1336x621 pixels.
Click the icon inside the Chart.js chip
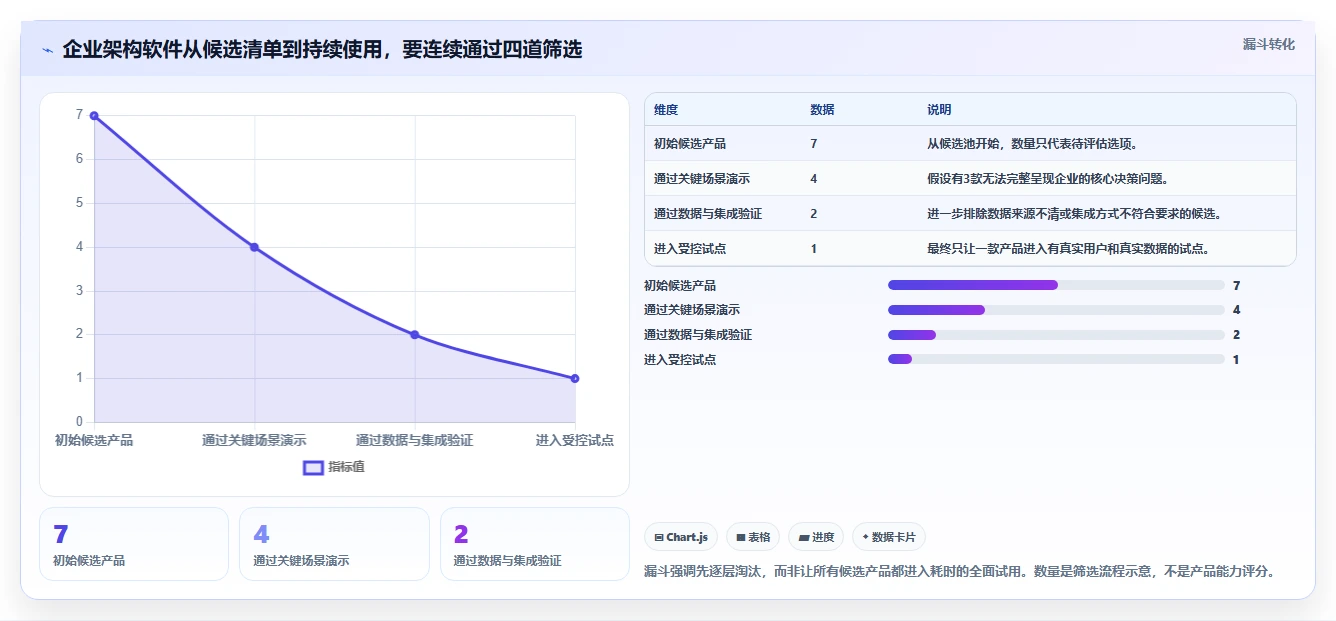(659, 537)
